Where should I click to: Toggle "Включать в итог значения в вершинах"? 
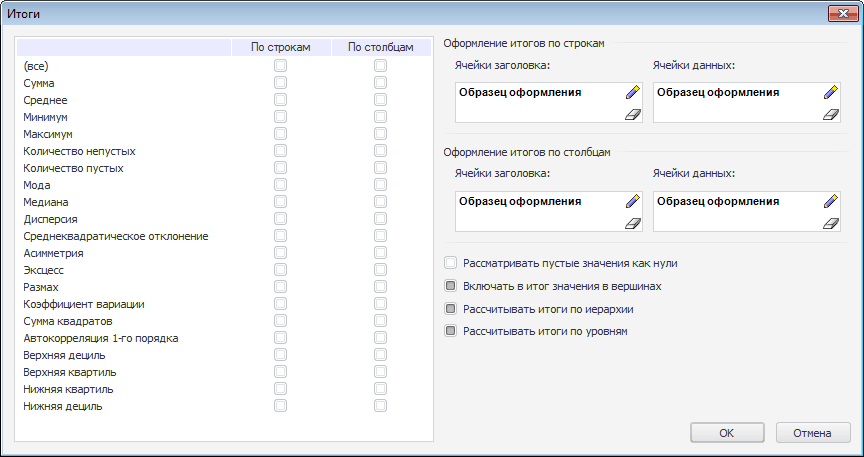(x=451, y=286)
